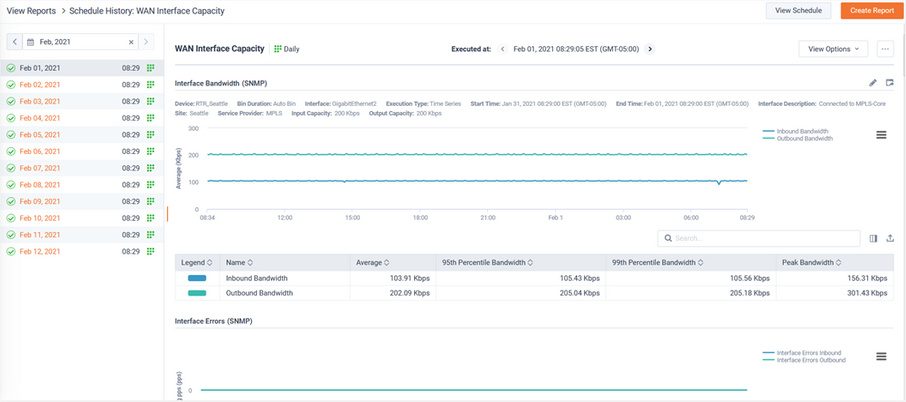Click the View Schedule button
This screenshot has height=402, width=906.
pos(799,10)
